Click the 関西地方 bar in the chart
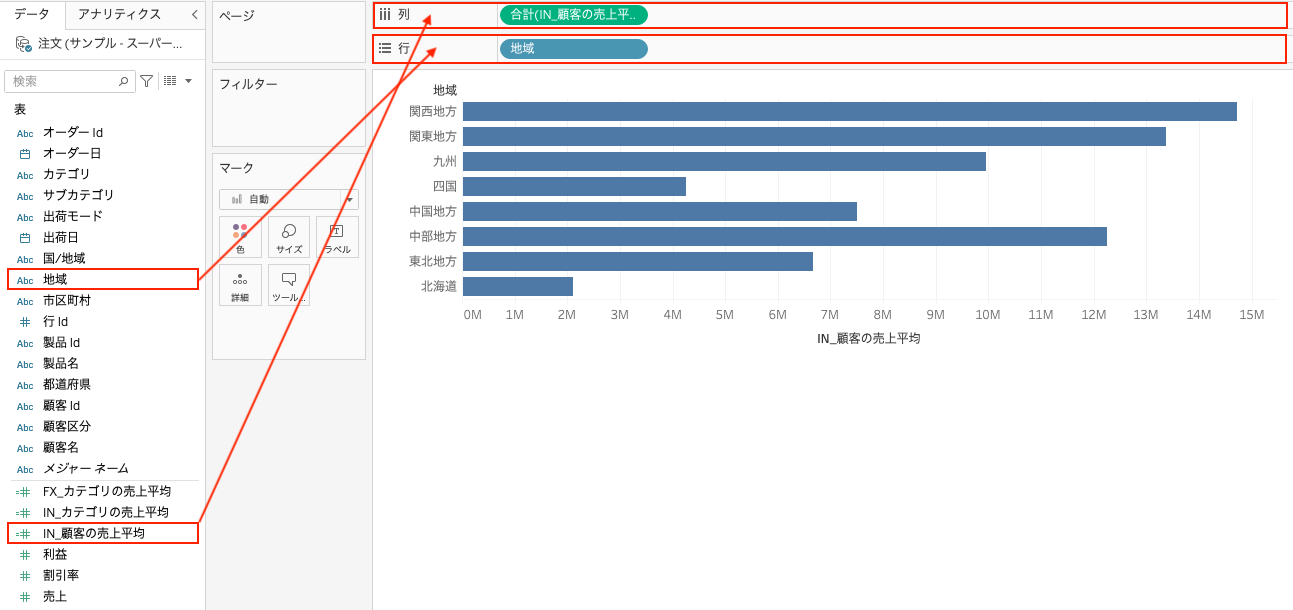Screen dimensions: 1293x610 [x=849, y=112]
